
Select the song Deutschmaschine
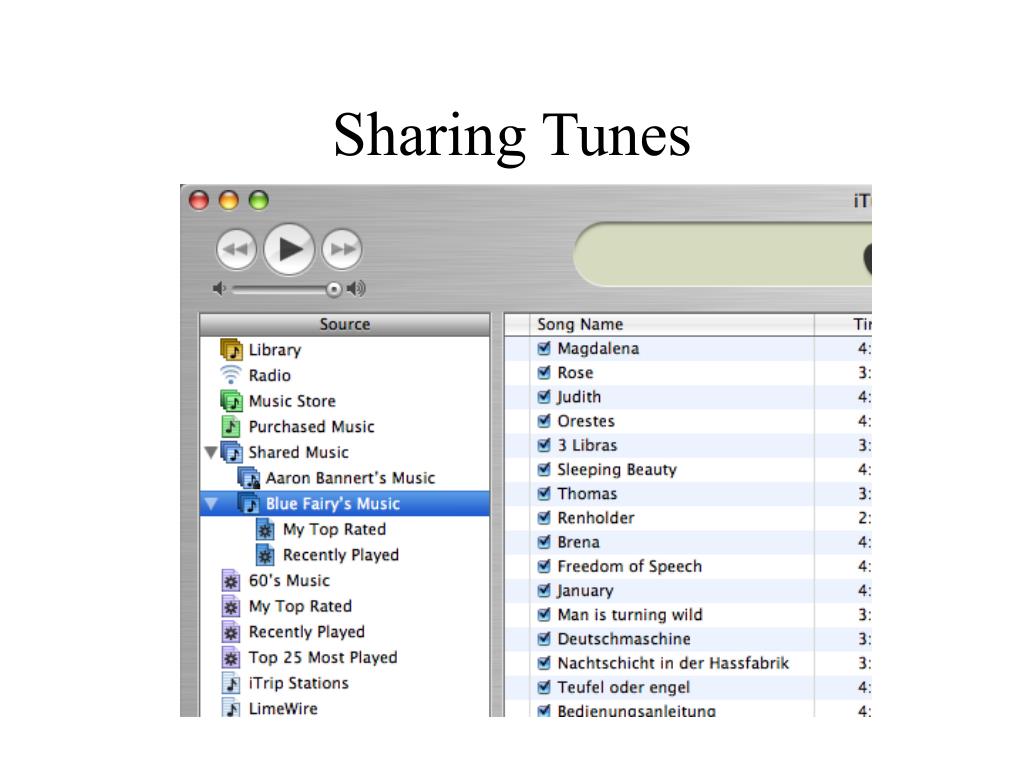(624, 639)
